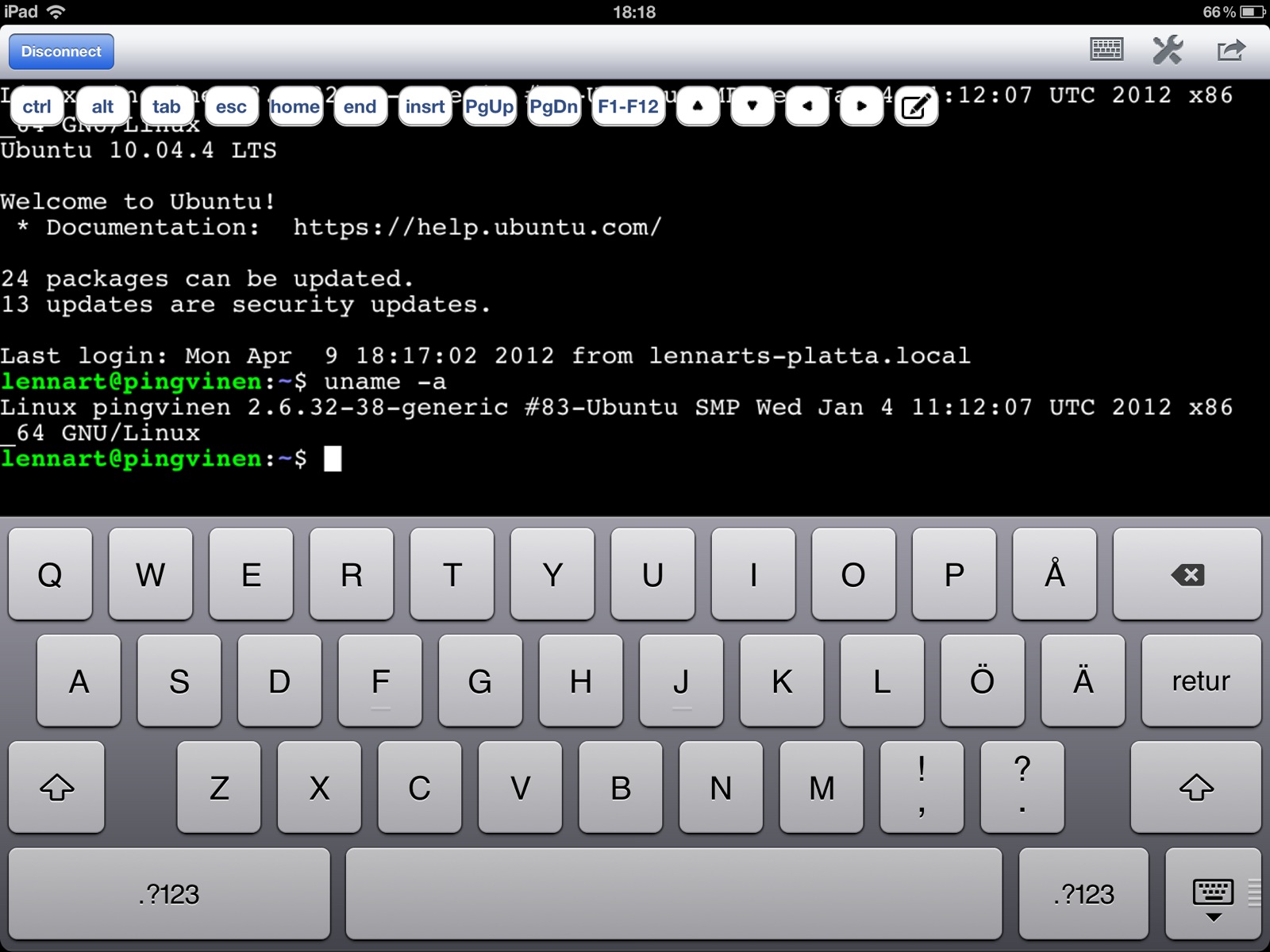The width and height of the screenshot is (1270, 952).
Task: Tap the Disconnect button
Action: pyautogui.click(x=60, y=51)
